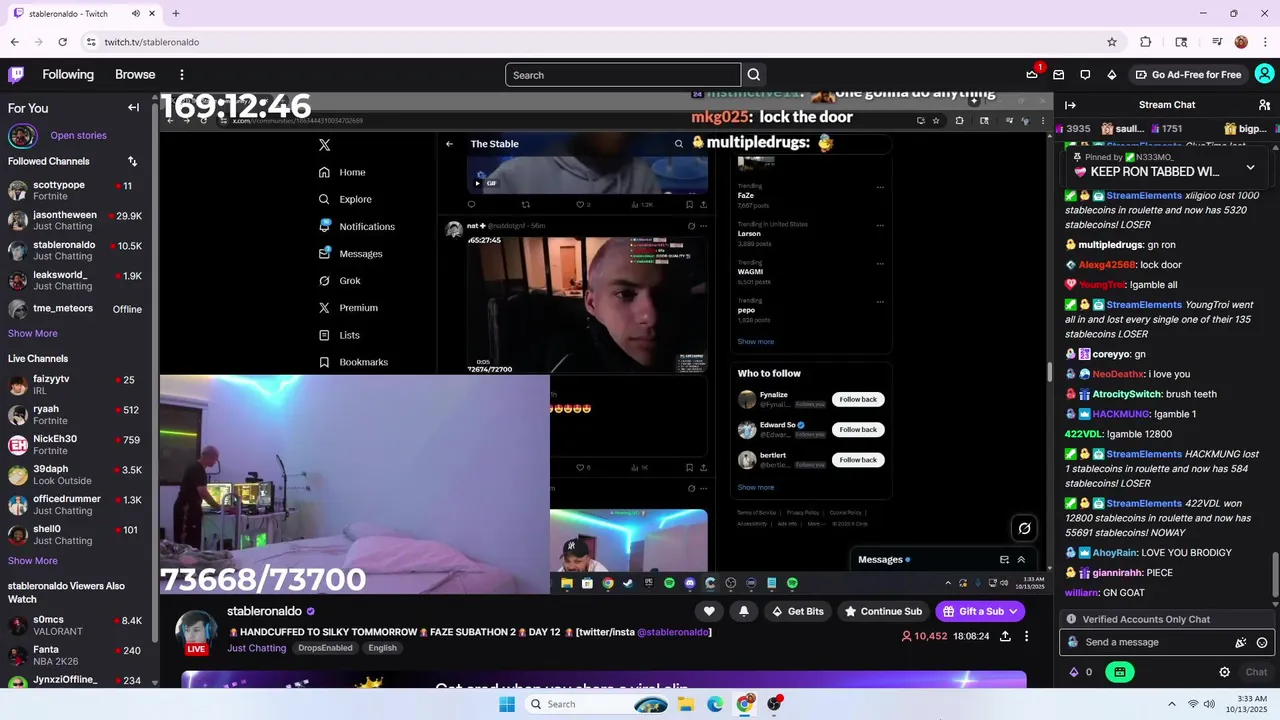Open whispers speech bubble icon
Image resolution: width=1280 pixels, height=720 pixels.
point(1085,75)
